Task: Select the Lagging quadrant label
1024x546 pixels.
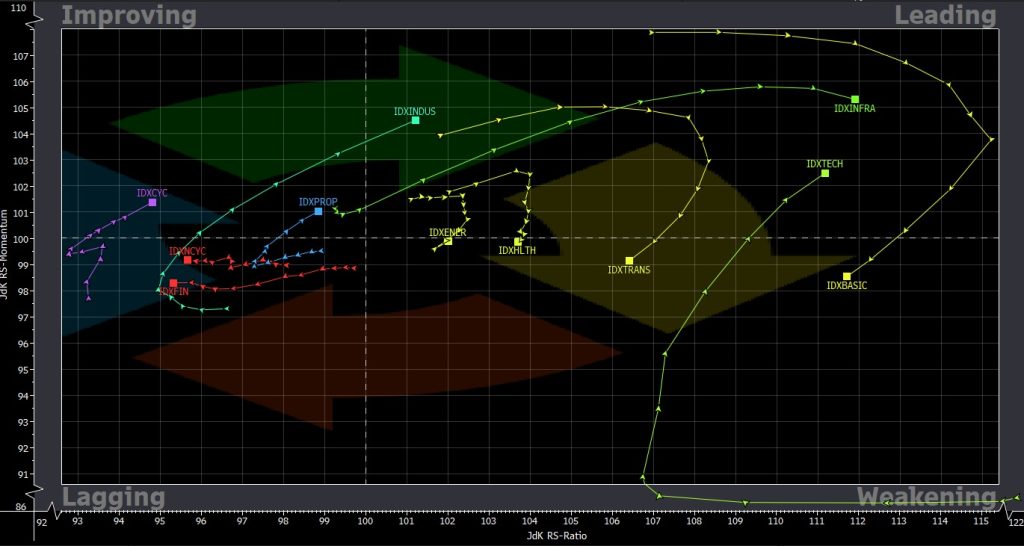Action: [113, 497]
